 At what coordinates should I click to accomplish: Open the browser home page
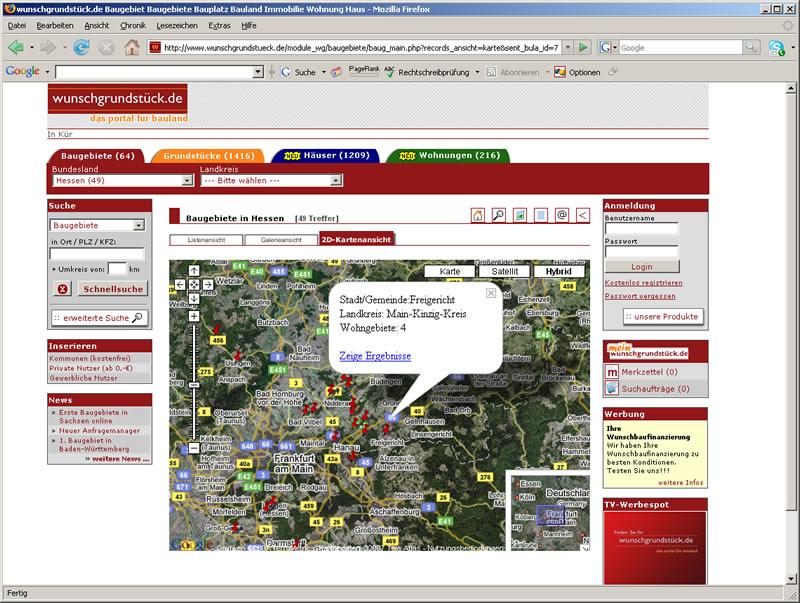(132, 48)
